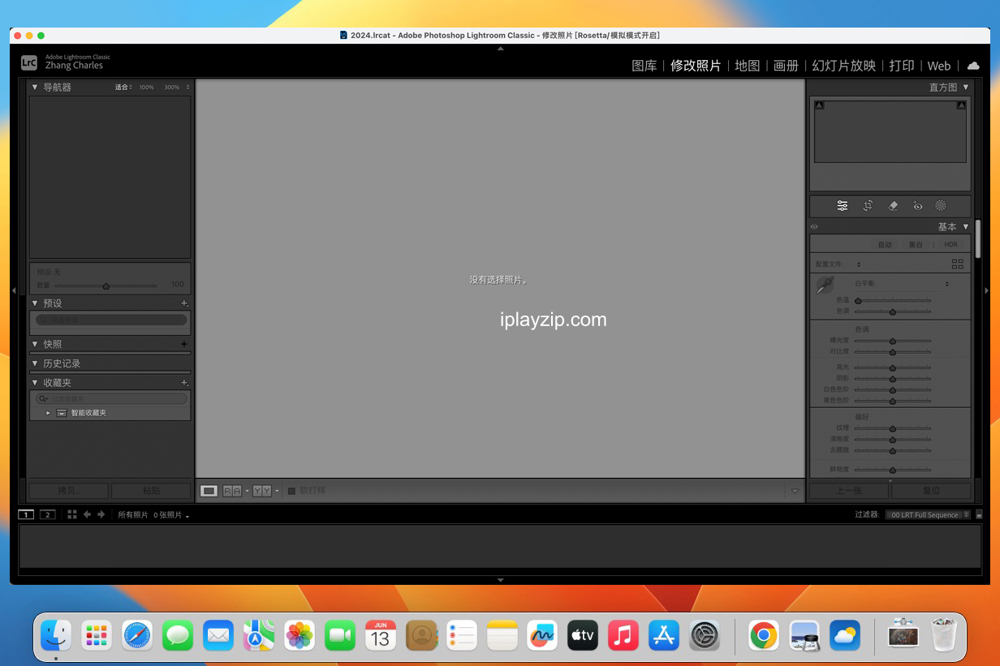Collapse the Histogram panel triangle

pos(966,87)
